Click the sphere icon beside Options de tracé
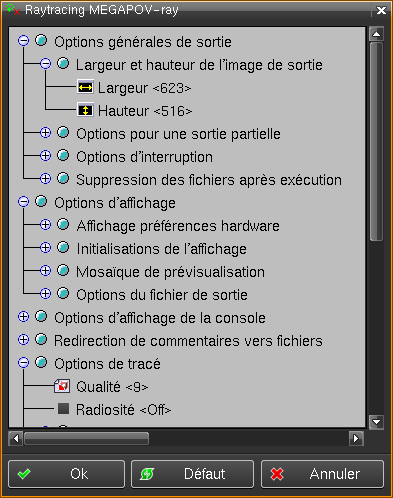 coord(41,363)
